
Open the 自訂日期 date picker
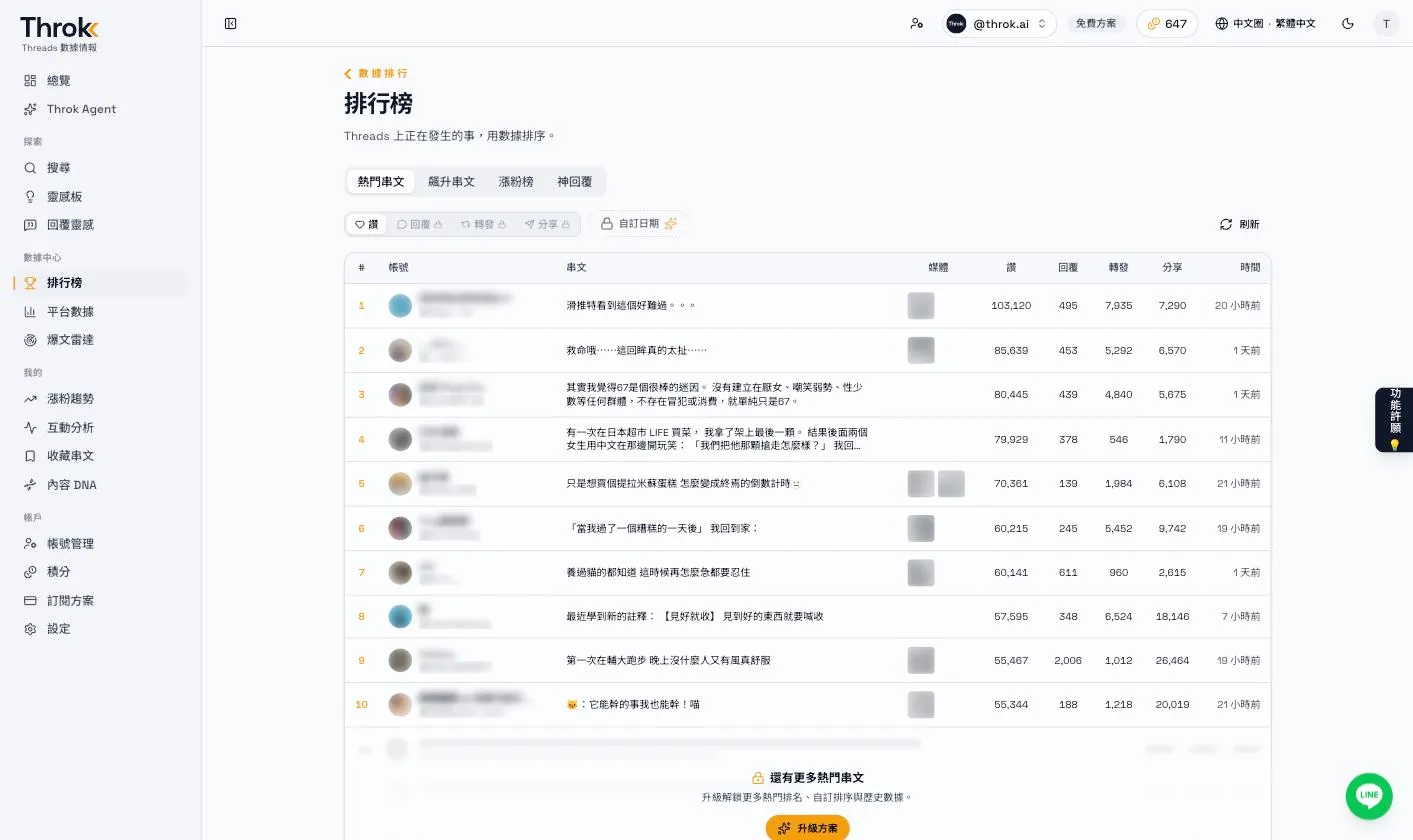pyautogui.click(x=639, y=224)
